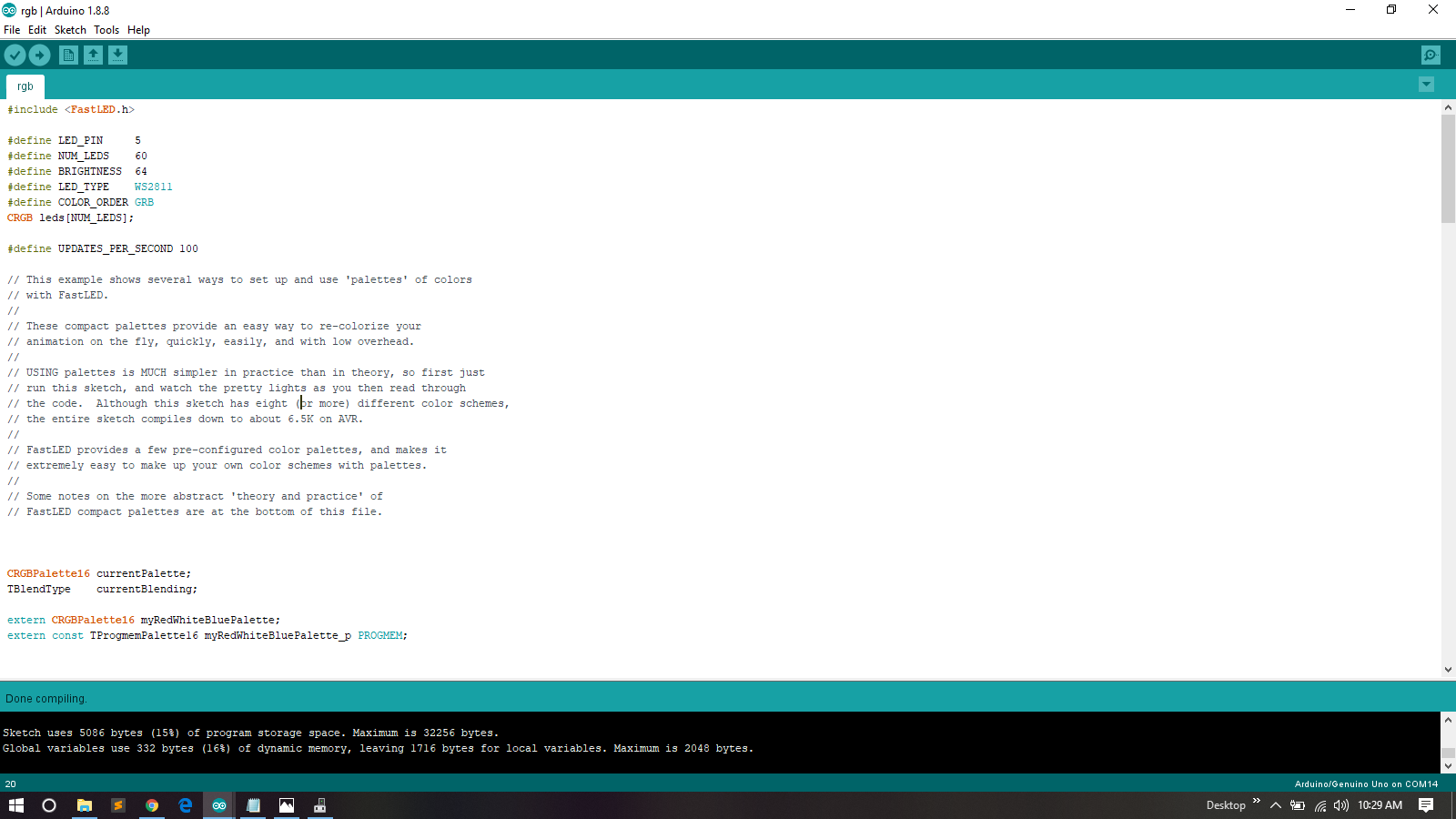Click the PROGMEM keyword
Screen dimensions: 1456x819
[380, 636]
